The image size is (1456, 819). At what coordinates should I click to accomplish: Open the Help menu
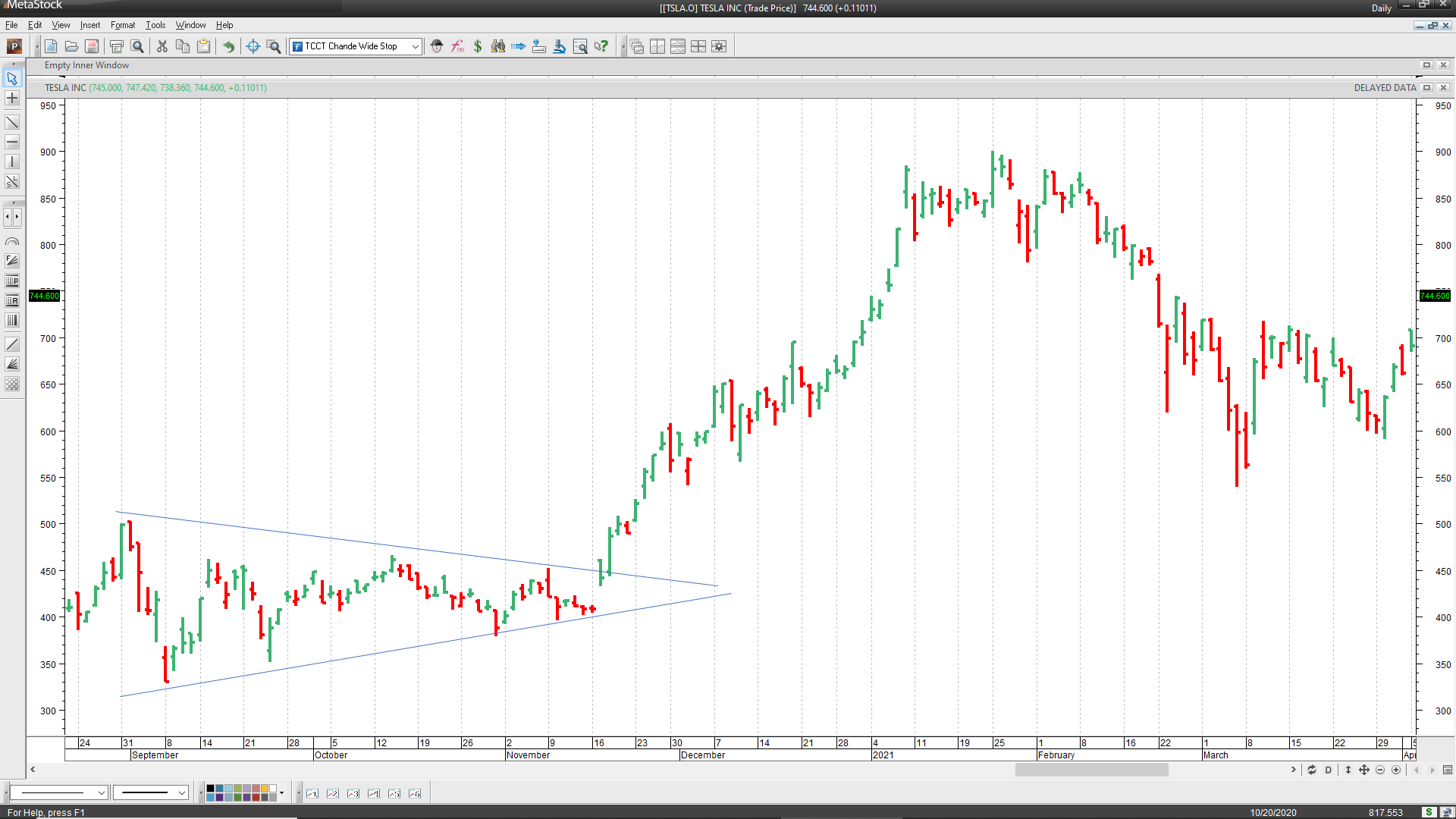[x=224, y=25]
